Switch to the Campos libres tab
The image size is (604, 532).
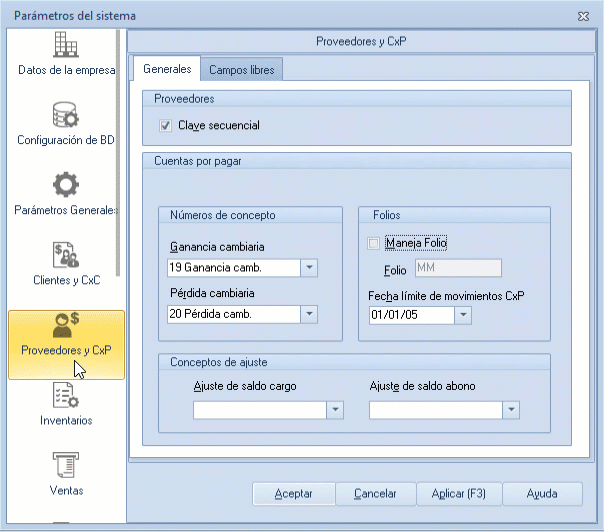[242, 70]
